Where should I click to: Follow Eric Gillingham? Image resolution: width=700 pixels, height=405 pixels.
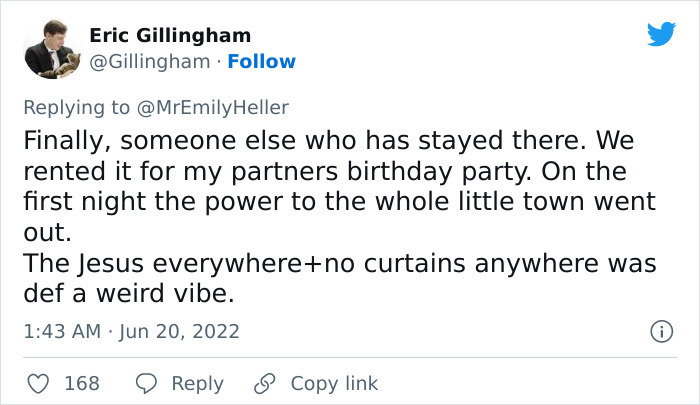[x=261, y=62]
